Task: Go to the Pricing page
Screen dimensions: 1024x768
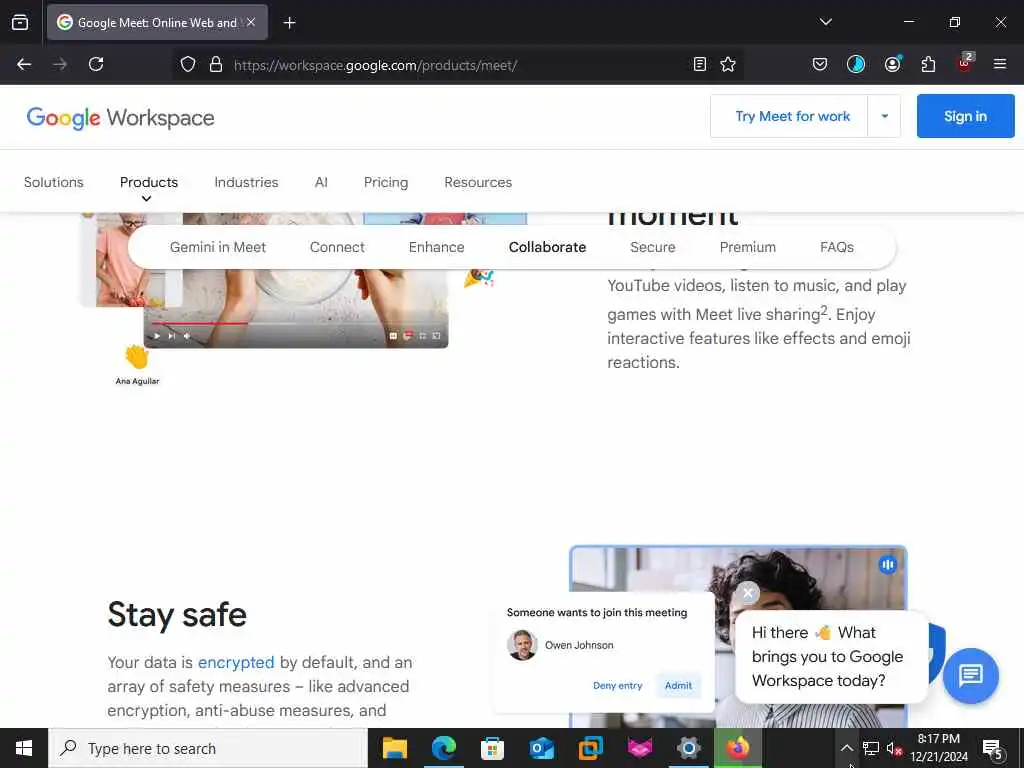Action: click(386, 182)
